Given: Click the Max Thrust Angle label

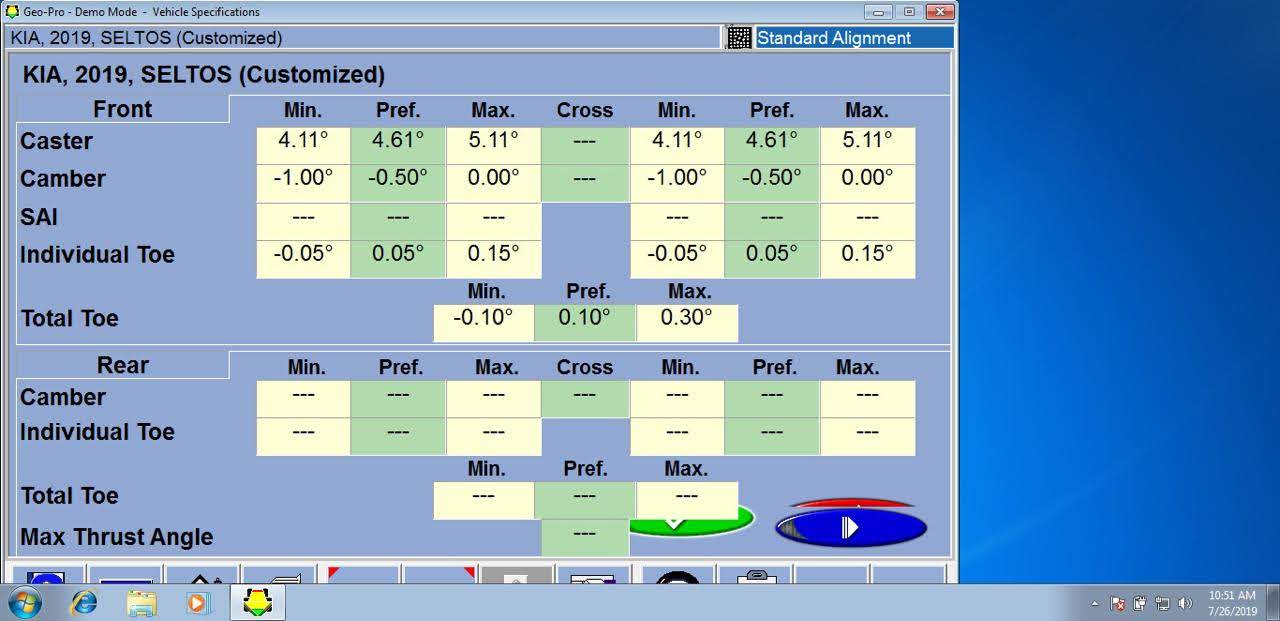Looking at the screenshot, I should pyautogui.click(x=117, y=537).
